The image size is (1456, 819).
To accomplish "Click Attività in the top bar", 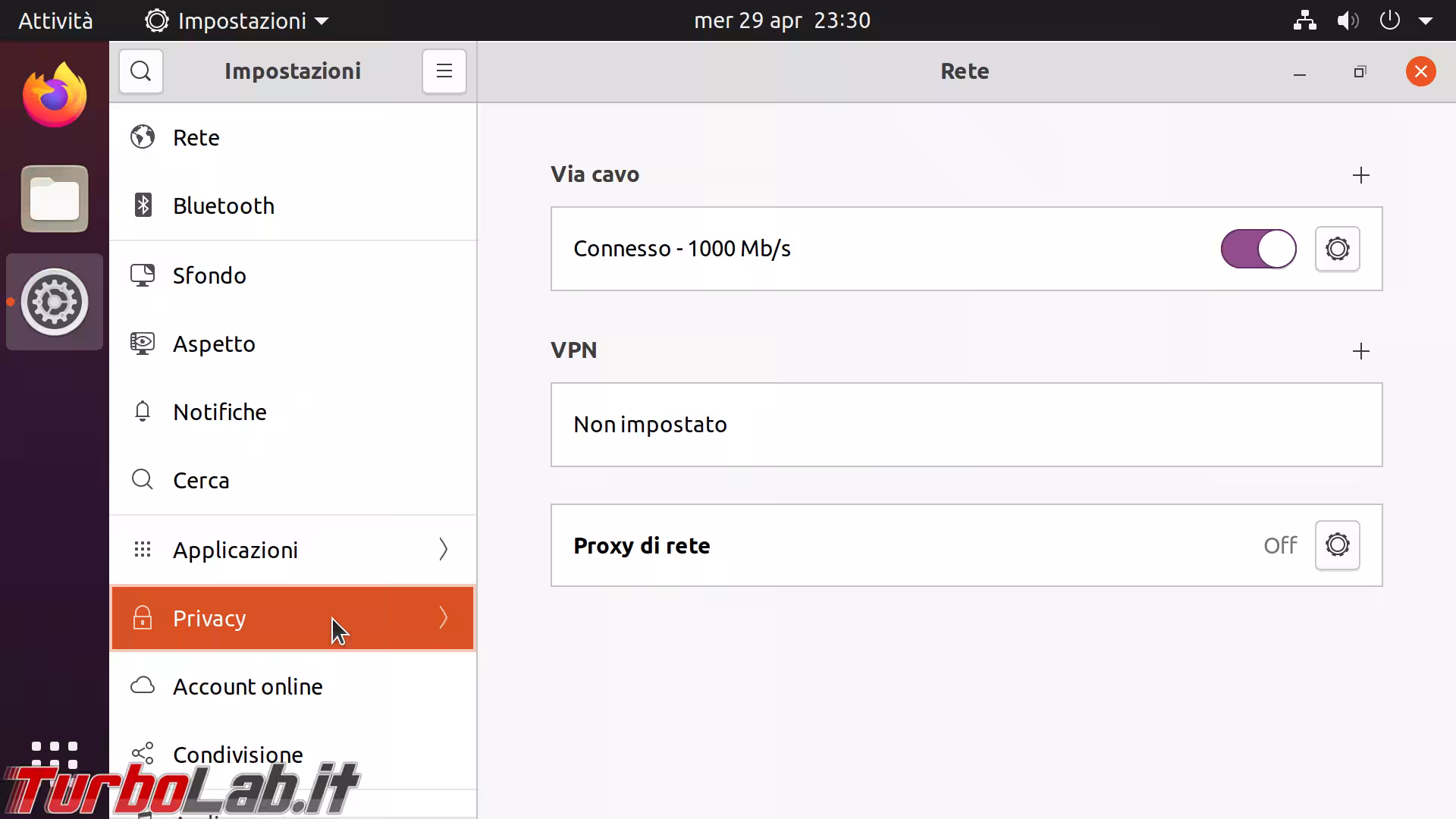I will [55, 20].
